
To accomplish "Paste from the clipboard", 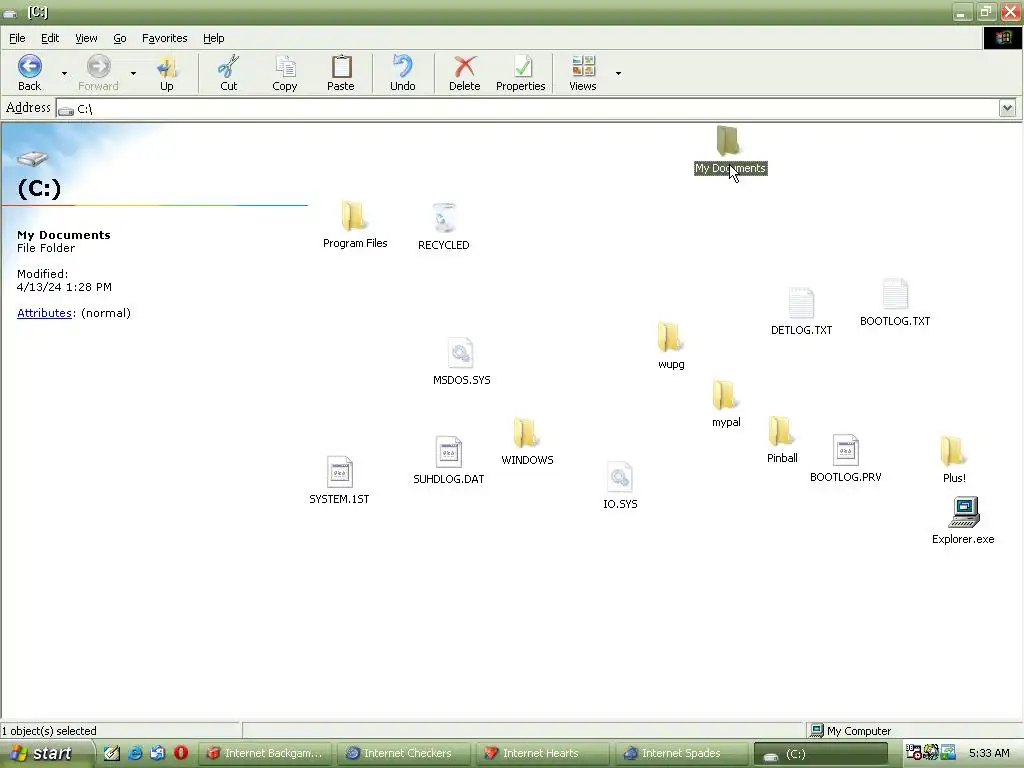I will [340, 72].
